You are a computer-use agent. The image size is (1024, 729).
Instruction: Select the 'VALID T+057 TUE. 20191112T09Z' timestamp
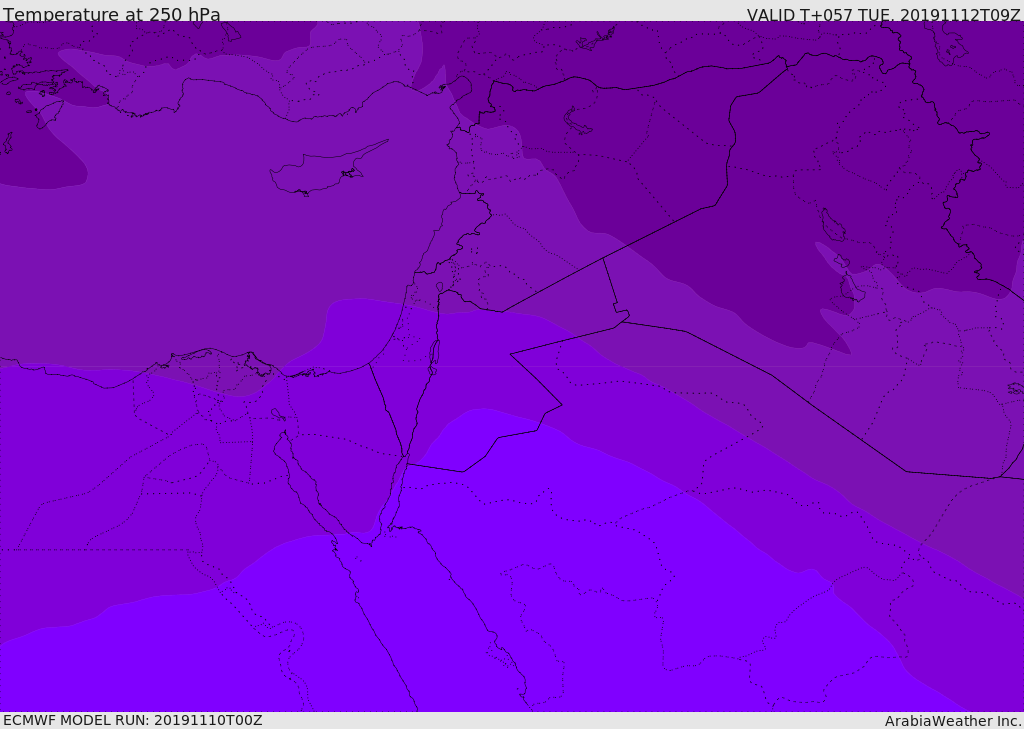(x=884, y=15)
